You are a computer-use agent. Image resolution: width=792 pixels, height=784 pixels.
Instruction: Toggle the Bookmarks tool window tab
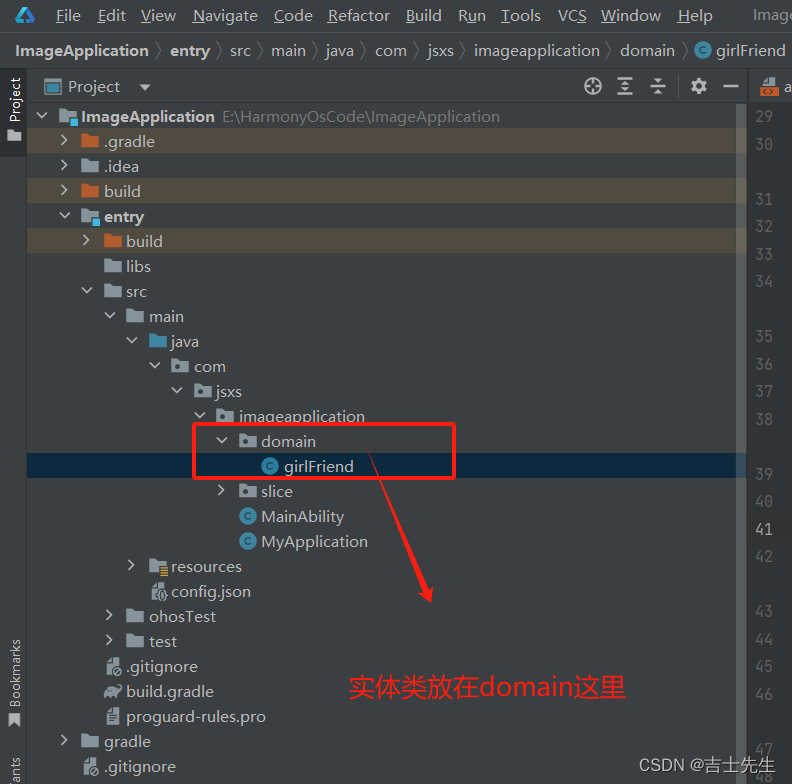tap(14, 682)
